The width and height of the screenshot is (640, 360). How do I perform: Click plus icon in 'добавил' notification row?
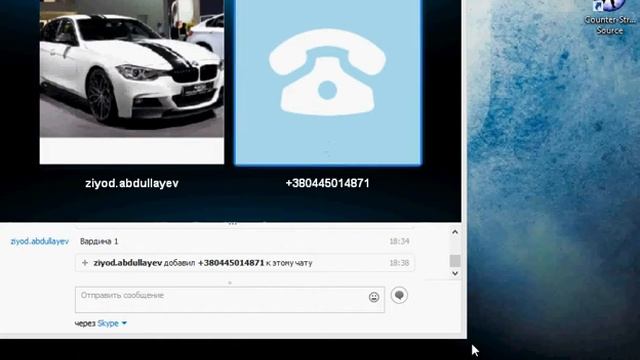coord(85,263)
